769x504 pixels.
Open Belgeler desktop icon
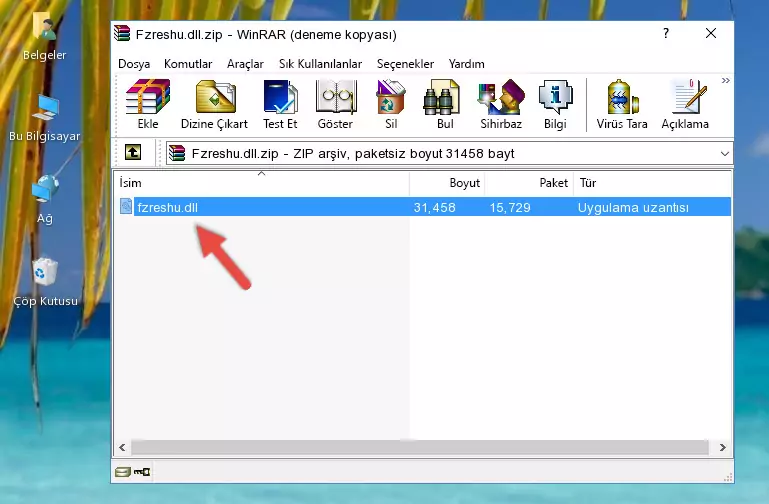tap(44, 25)
